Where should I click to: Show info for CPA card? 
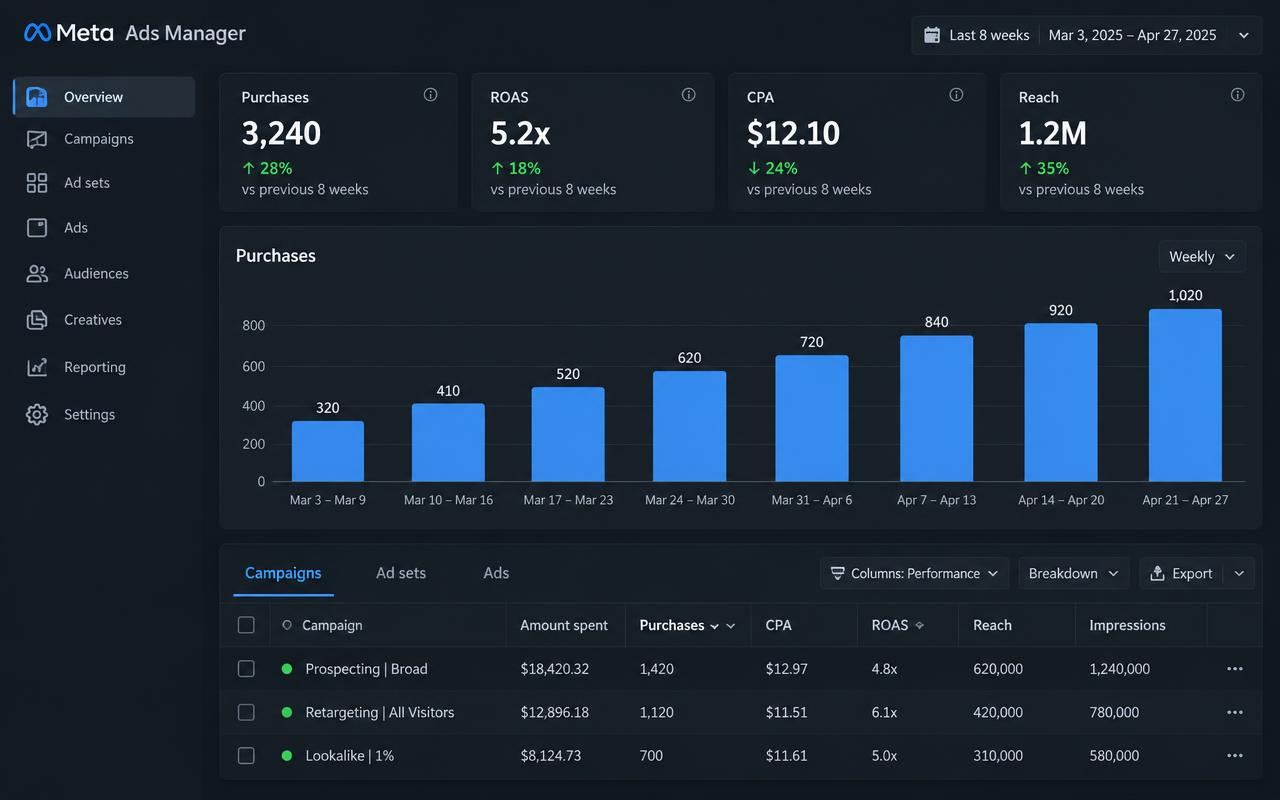point(956,95)
